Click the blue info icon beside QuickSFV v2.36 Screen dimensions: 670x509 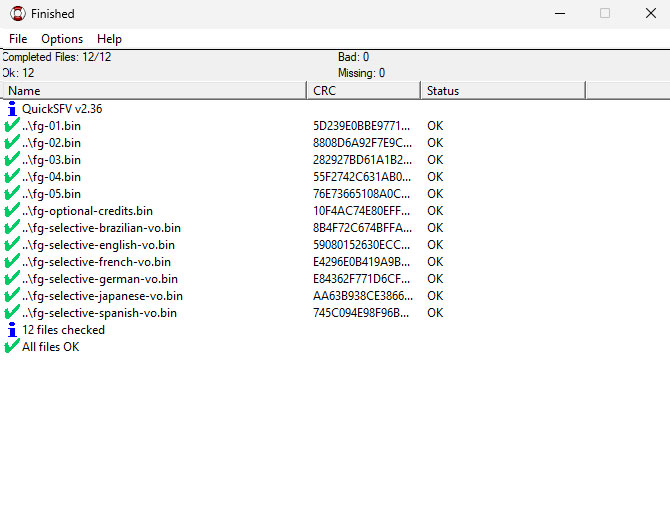click(x=12, y=109)
